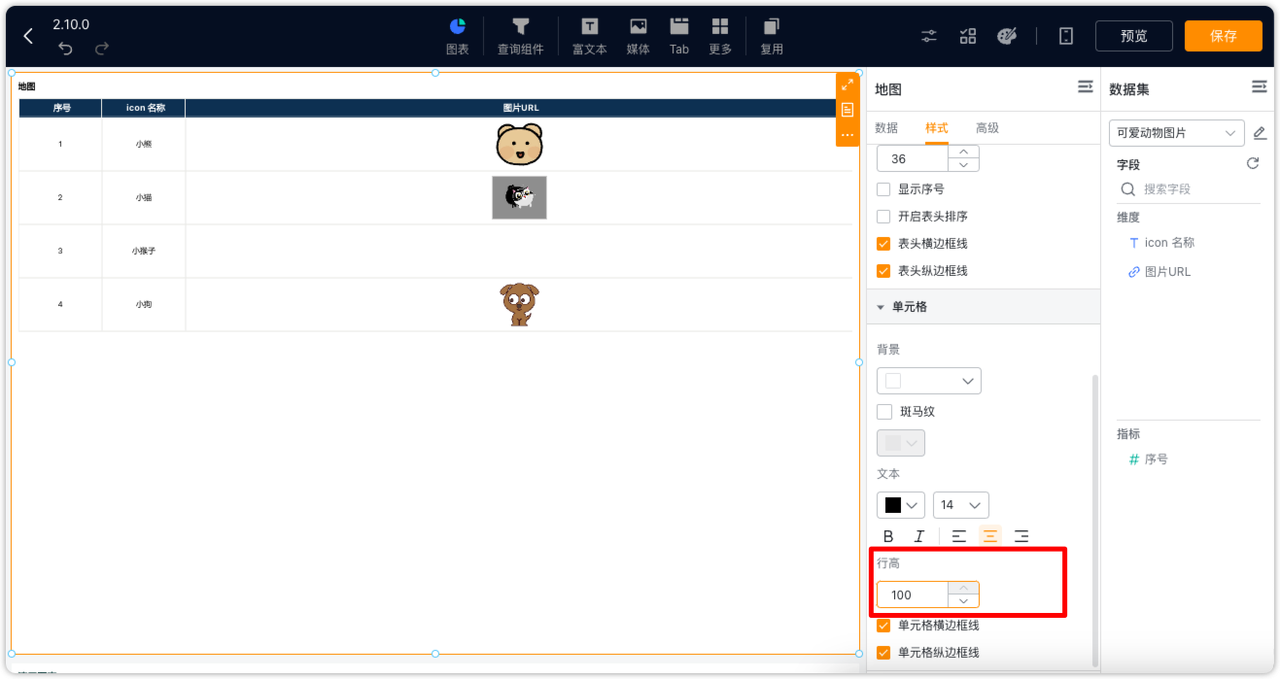Image resolution: width=1280 pixels, height=679 pixels.
Task: Open the 查询组件 filter tool
Action: [x=520, y=36]
